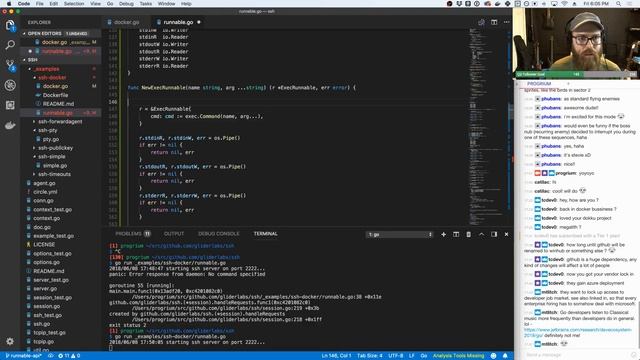
Task: Open Dockerfile in the explorer
Action: coord(56,95)
